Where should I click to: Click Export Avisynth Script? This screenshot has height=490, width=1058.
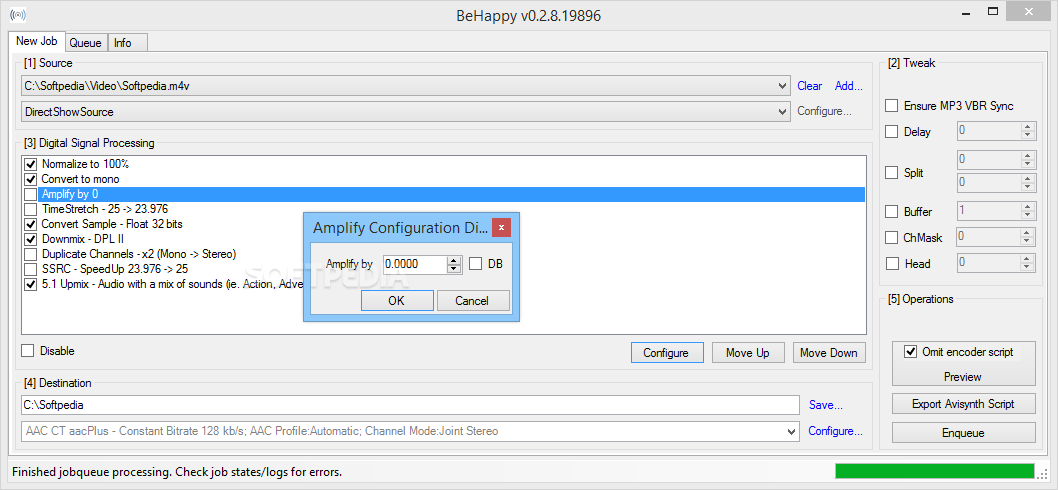point(963,404)
